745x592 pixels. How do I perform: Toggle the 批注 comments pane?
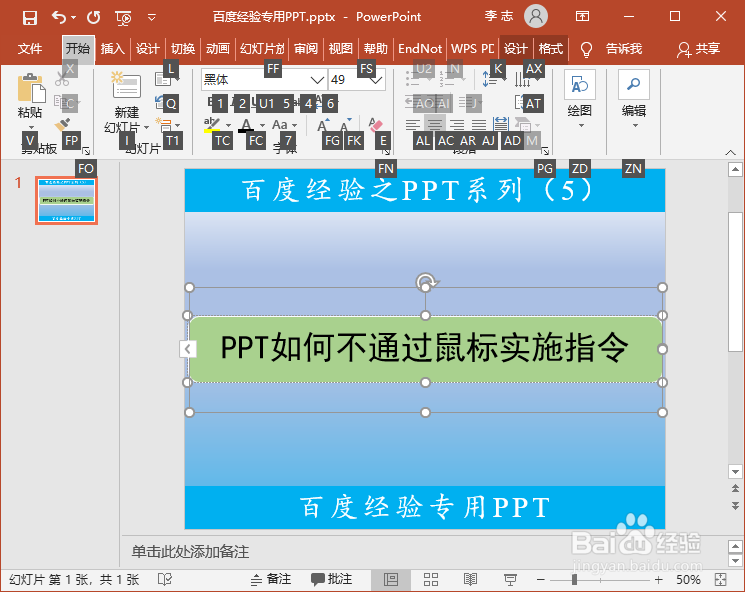coord(332,579)
